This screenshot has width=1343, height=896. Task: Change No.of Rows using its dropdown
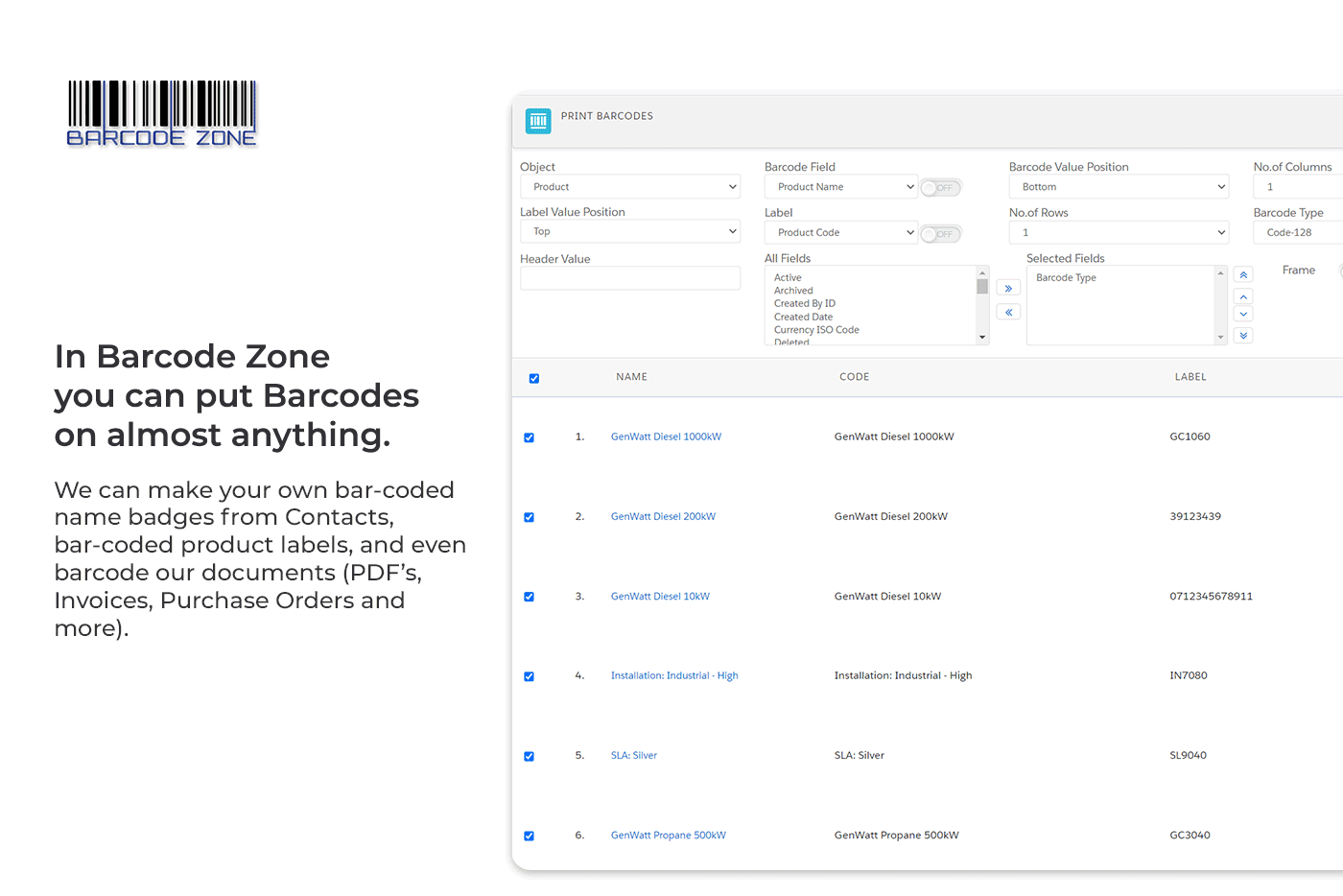pos(1119,232)
